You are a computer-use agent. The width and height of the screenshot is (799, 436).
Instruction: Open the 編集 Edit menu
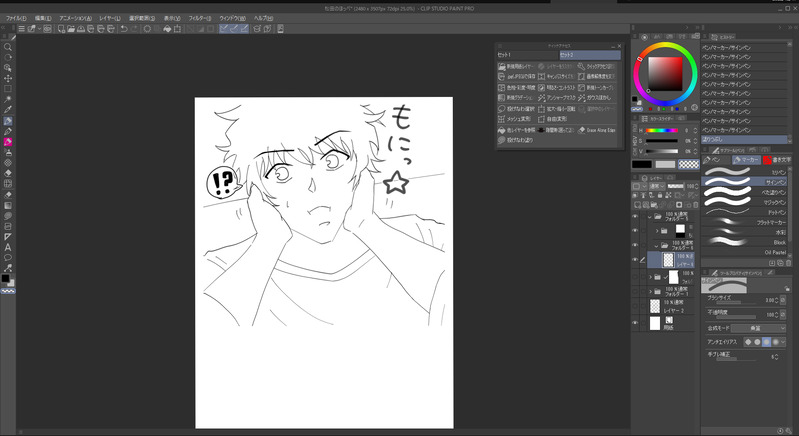tap(43, 18)
